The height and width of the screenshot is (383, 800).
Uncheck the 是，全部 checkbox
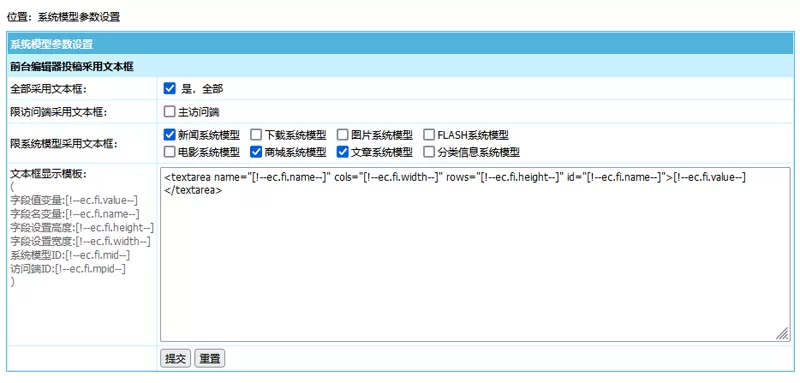(x=169, y=89)
